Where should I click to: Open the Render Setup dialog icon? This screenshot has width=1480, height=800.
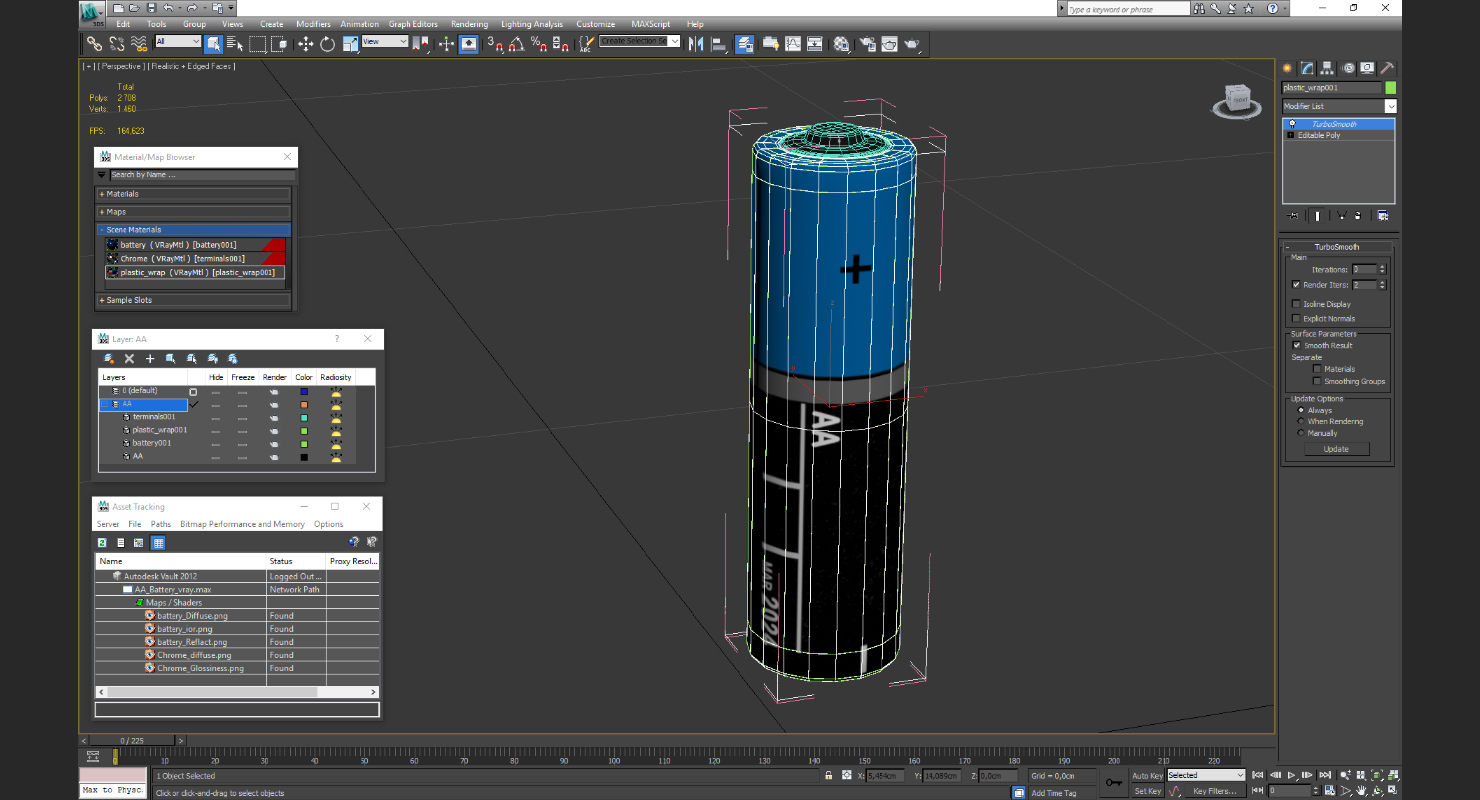tap(866, 43)
